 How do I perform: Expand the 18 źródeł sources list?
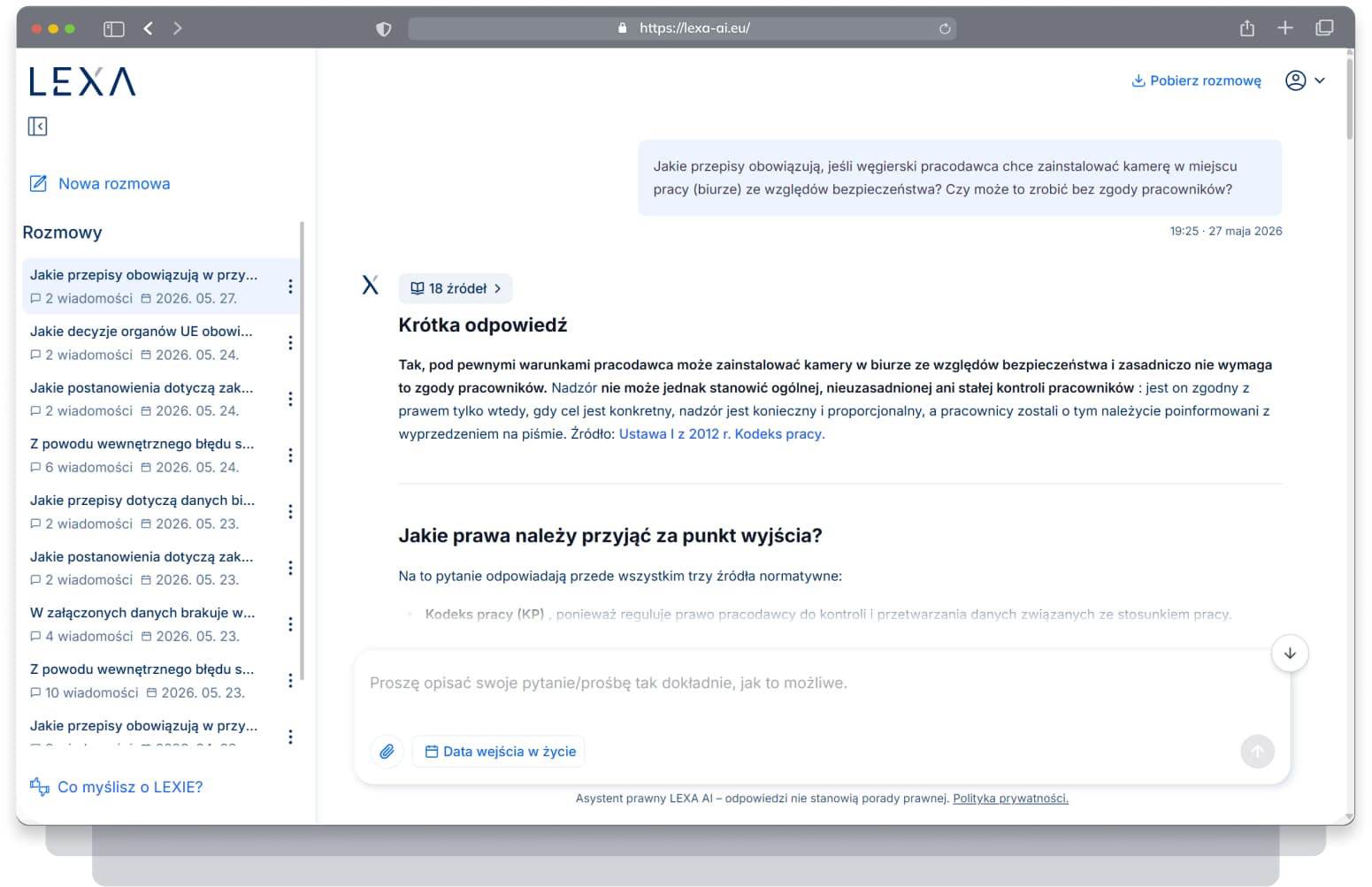(x=456, y=288)
